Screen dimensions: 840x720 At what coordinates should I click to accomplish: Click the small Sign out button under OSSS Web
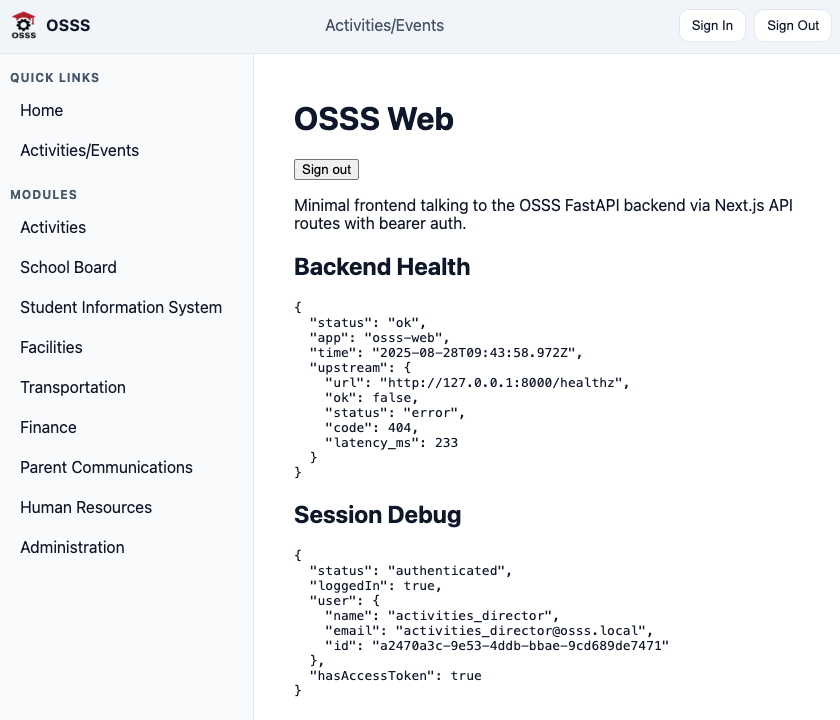click(326, 169)
